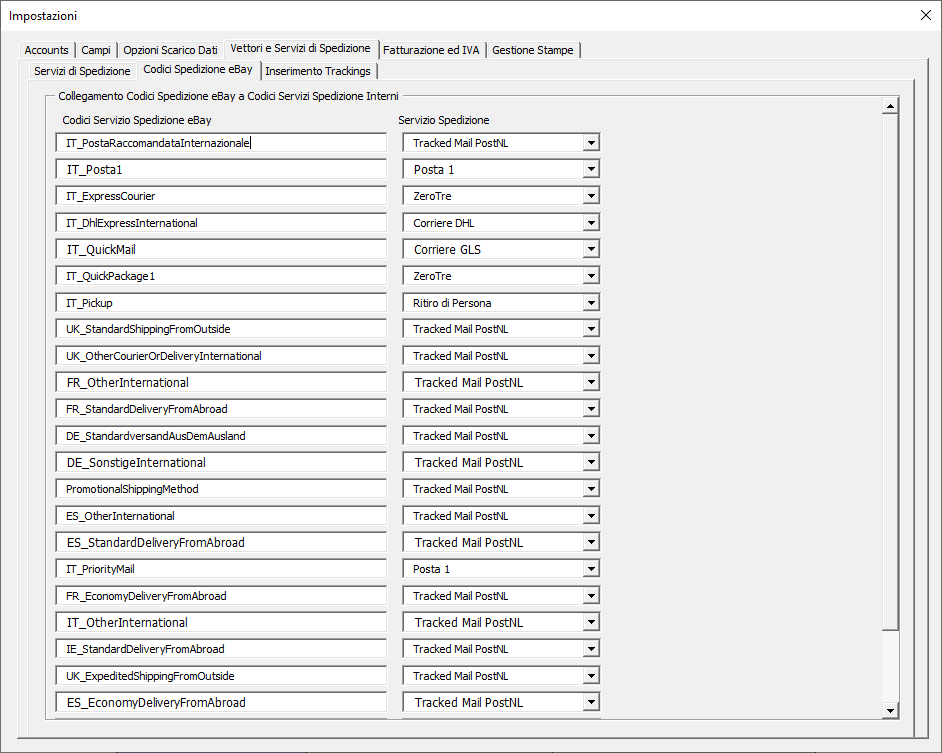This screenshot has height=753, width=942.
Task: Select the IT_QuickPackage1 code field
Action: [x=221, y=276]
